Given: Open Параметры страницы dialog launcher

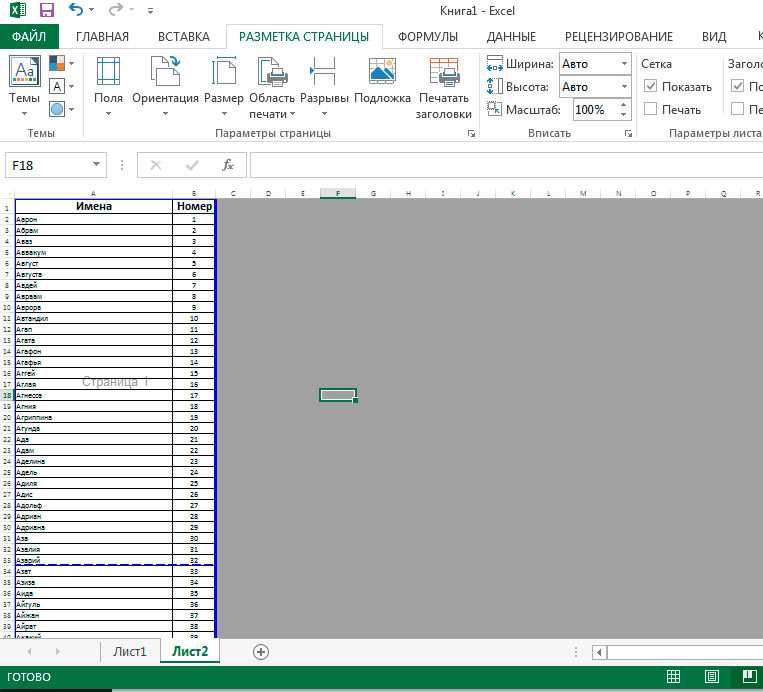Looking at the screenshot, I should (x=471, y=133).
